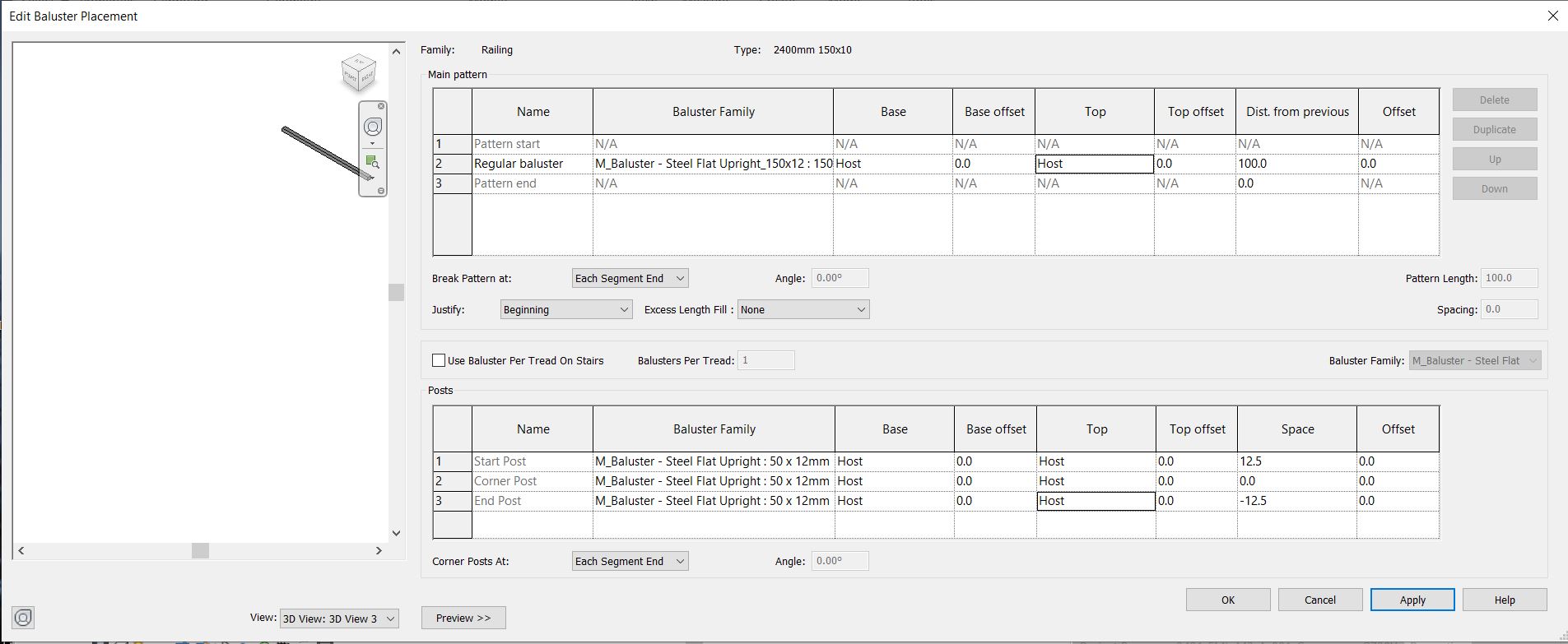Click the Up button for pattern rows
1568x644 pixels.
click(1495, 159)
